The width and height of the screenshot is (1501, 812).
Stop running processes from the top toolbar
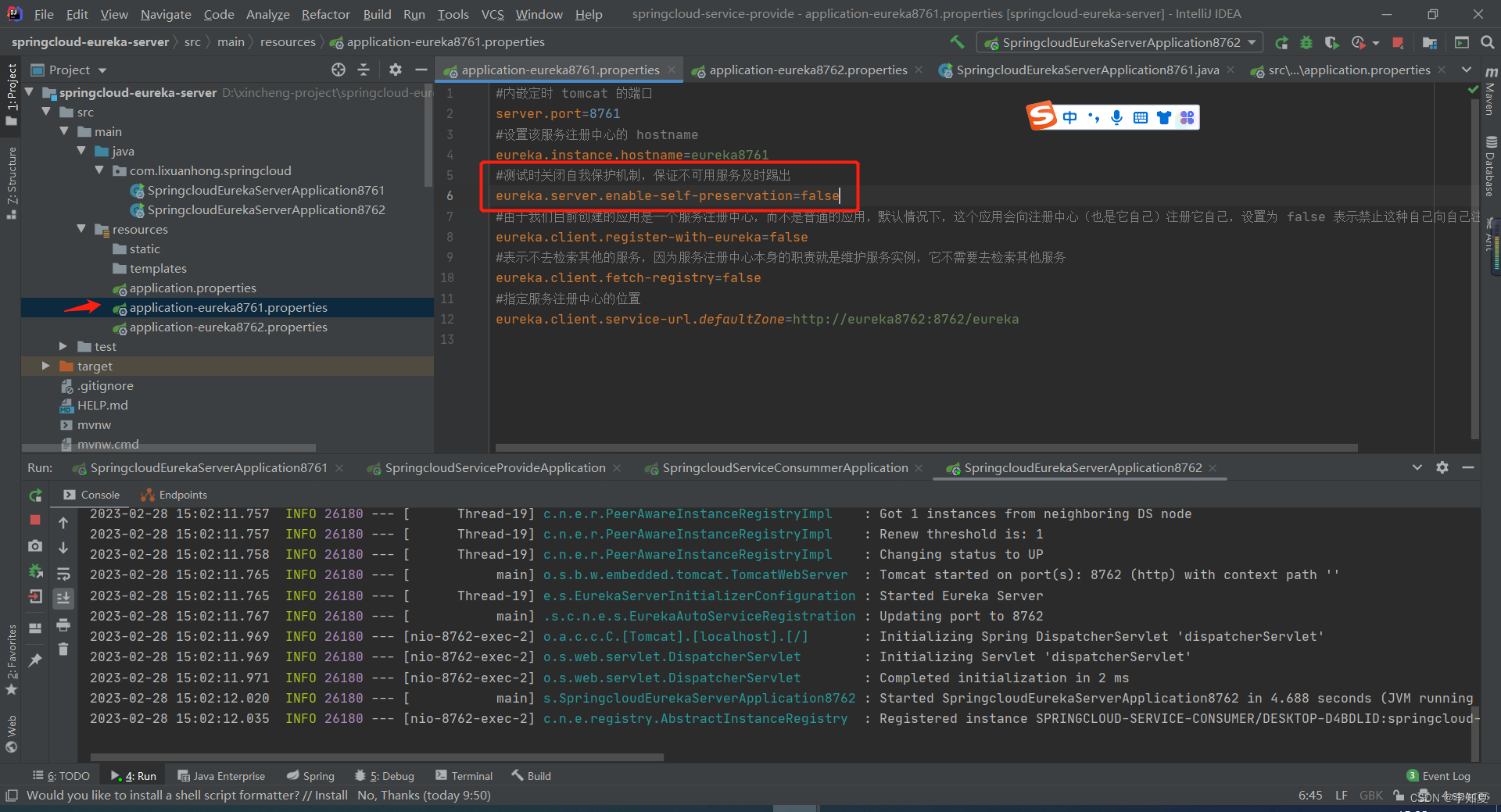coord(1399,42)
